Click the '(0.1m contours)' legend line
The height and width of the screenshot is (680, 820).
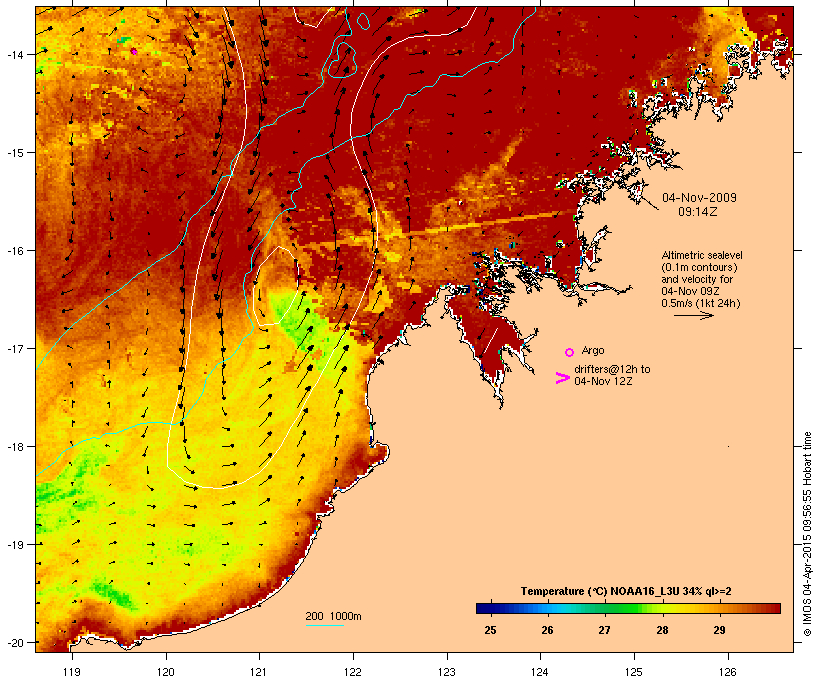[x=699, y=267]
